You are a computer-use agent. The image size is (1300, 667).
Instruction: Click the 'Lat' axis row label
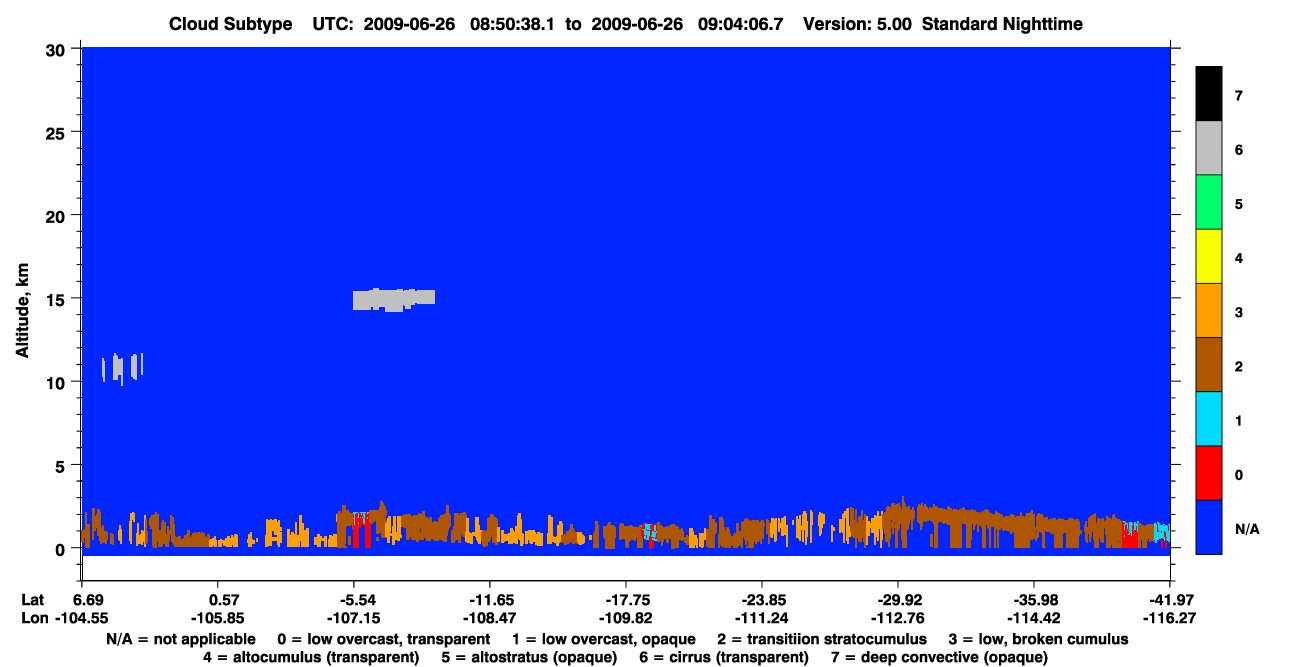point(33,600)
